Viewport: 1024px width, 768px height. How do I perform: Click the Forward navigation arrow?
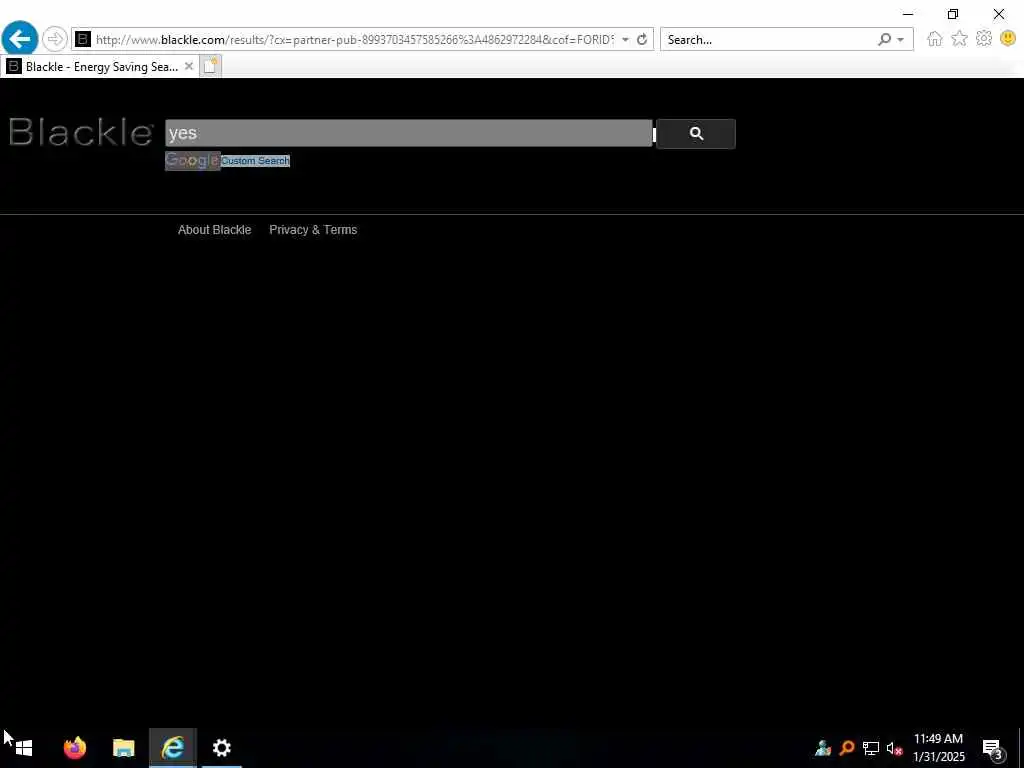(x=55, y=39)
